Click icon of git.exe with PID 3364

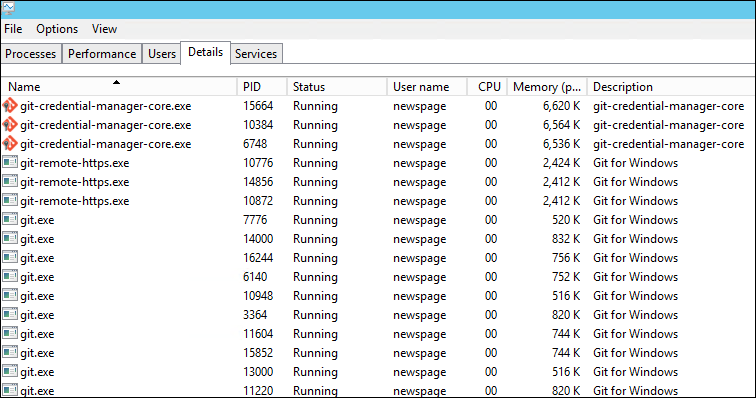click(10, 315)
